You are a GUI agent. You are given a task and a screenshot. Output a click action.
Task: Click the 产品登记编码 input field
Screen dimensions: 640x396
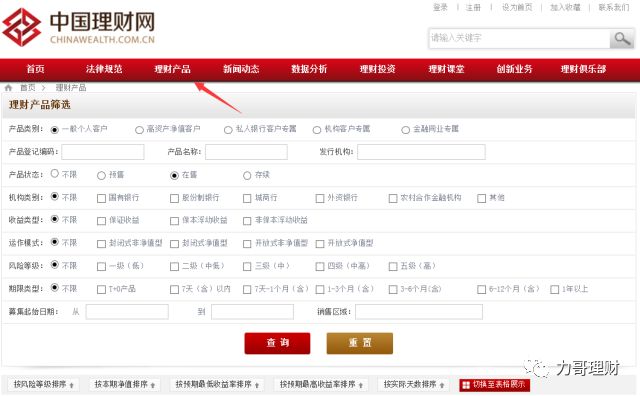[103, 152]
